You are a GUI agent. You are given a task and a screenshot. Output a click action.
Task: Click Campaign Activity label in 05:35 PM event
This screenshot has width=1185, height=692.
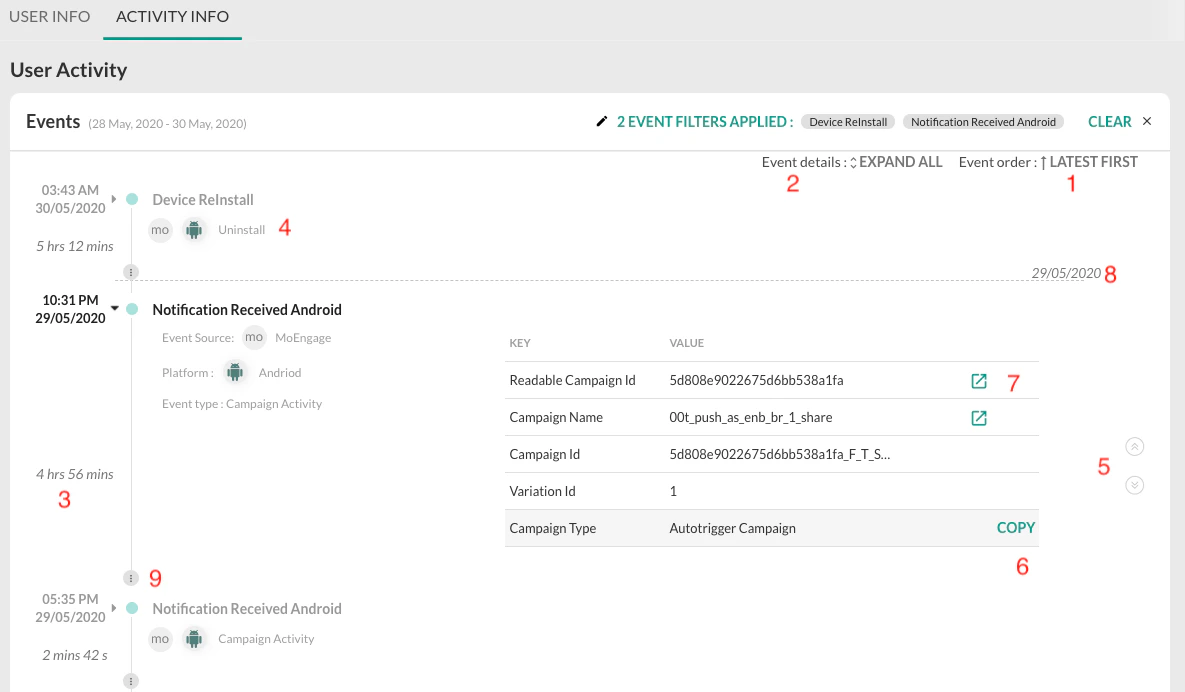tap(266, 639)
